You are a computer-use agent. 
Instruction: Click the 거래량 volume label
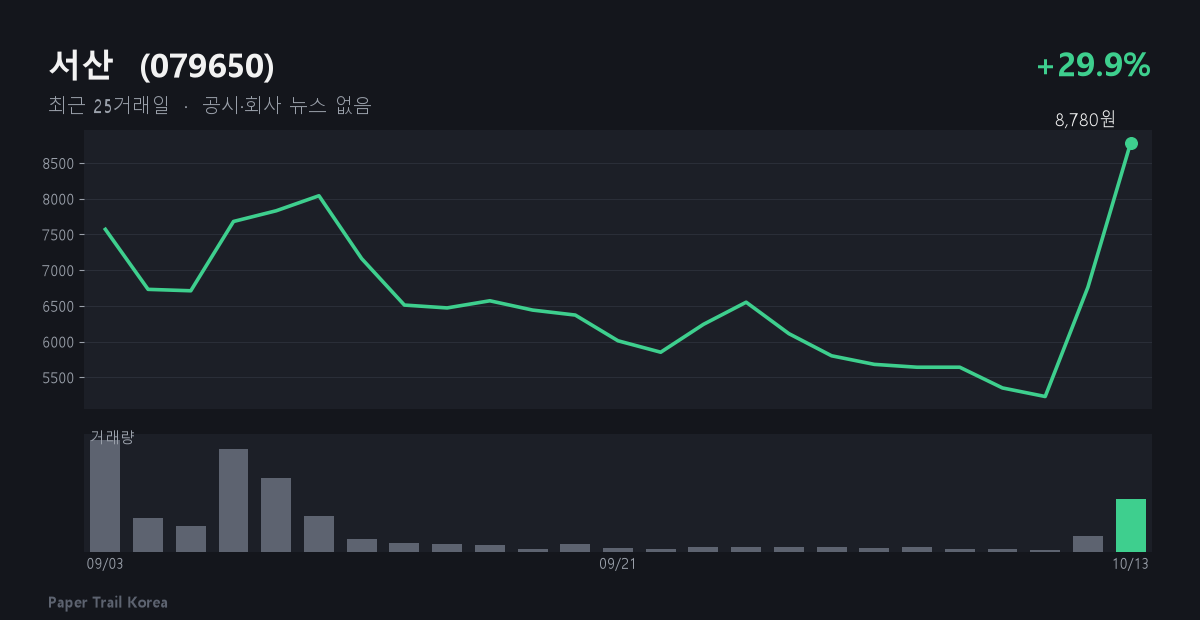pyautogui.click(x=112, y=437)
